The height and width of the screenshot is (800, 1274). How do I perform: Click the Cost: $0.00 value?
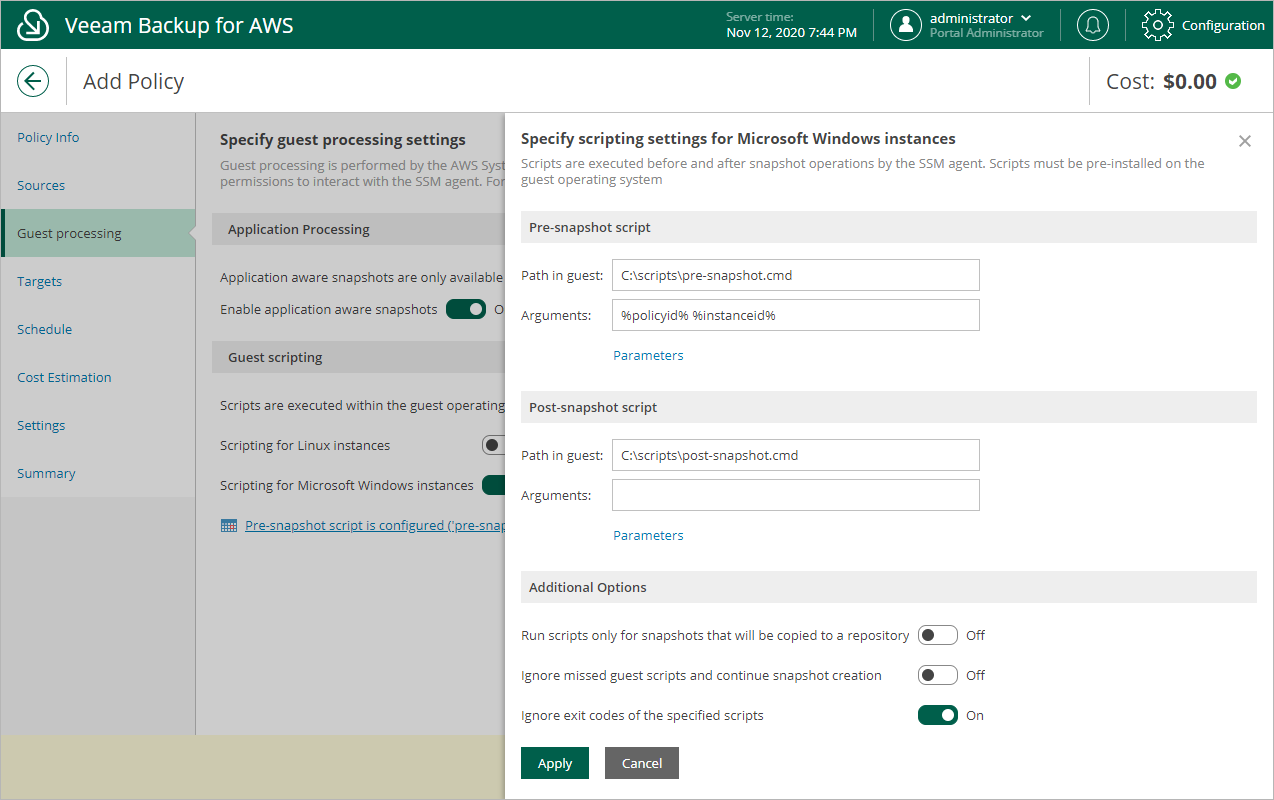click(x=1161, y=82)
